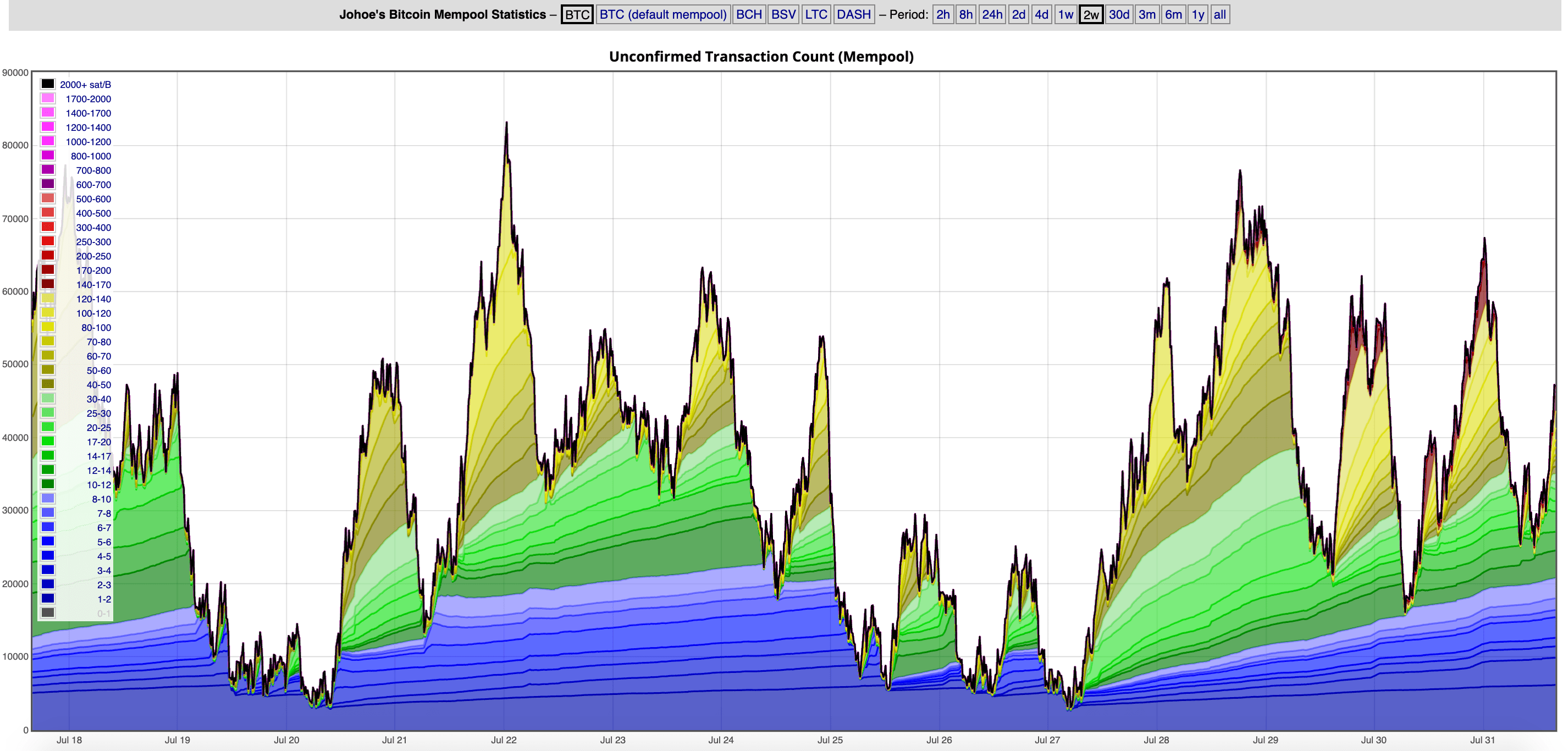This screenshot has height=751, width=1568.
Task: Select the BCH coin tab
Action: coord(748,15)
